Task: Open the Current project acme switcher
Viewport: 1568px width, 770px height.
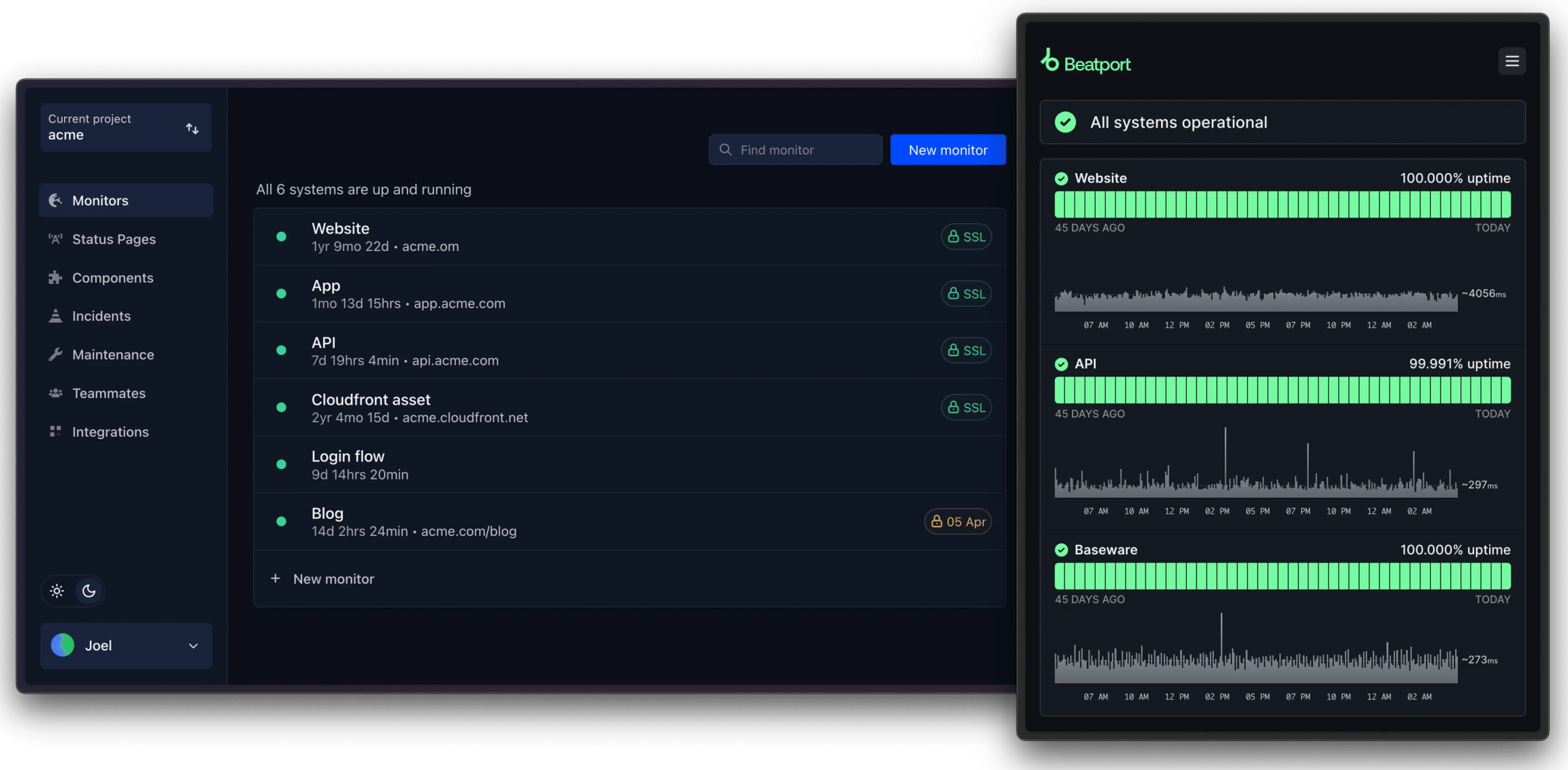Action: point(126,127)
